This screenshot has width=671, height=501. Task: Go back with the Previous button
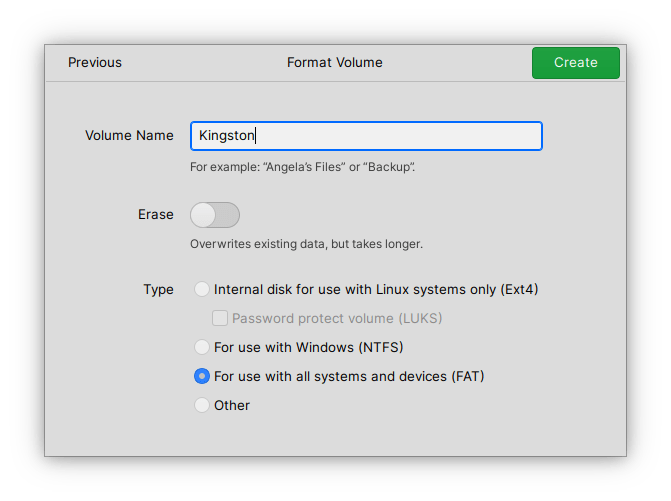coord(95,62)
